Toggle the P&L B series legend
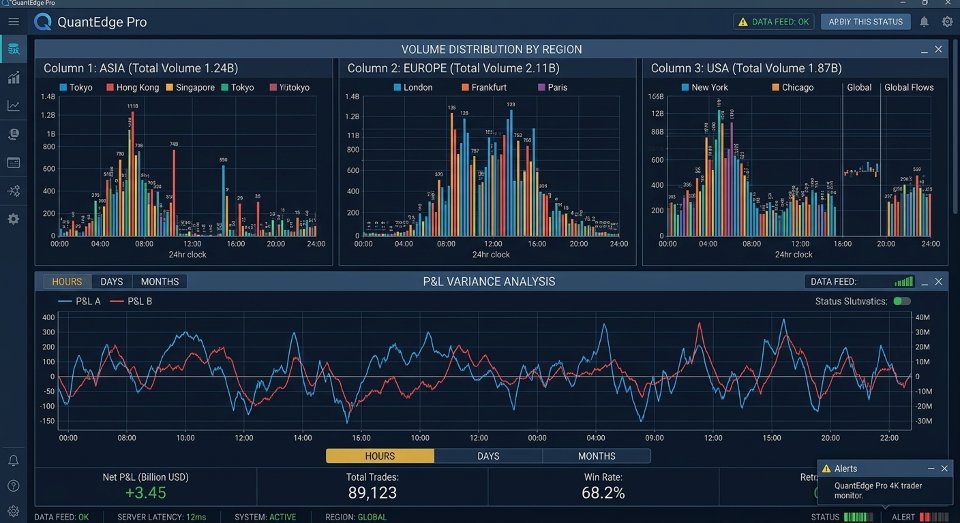960x523 pixels. coord(131,301)
